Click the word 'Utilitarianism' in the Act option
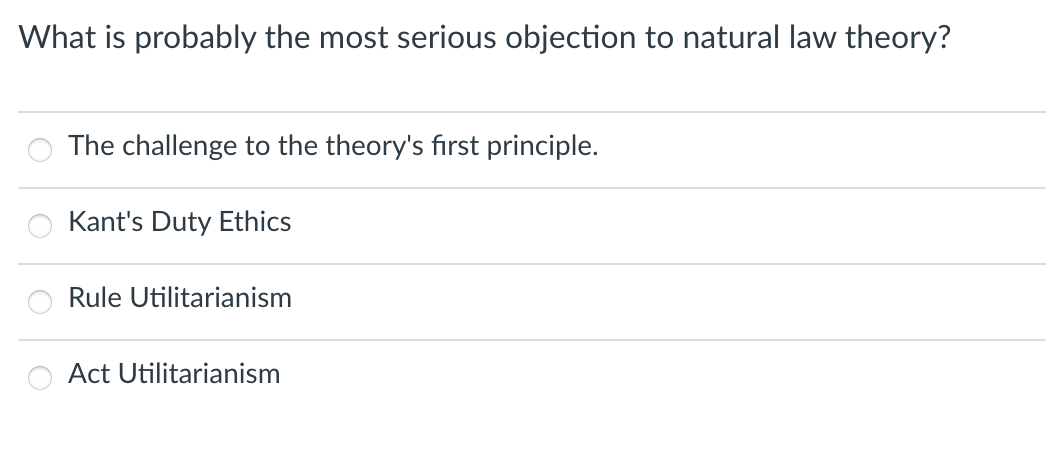 [199, 374]
